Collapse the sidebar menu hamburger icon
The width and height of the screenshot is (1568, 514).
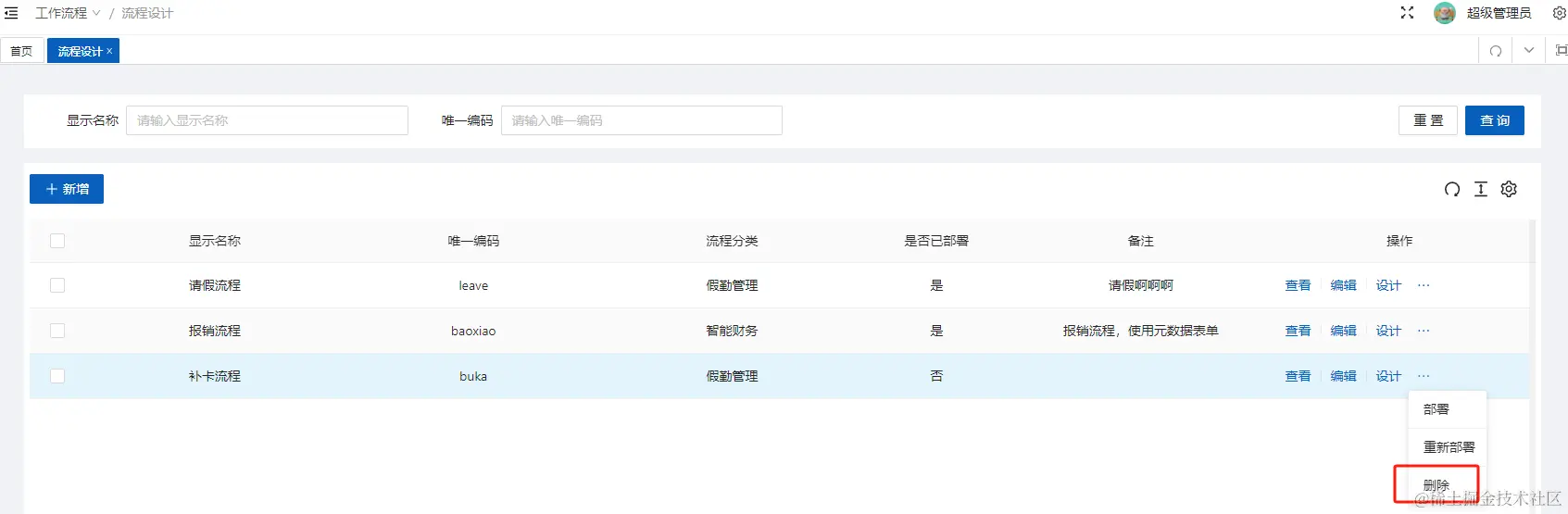11,13
